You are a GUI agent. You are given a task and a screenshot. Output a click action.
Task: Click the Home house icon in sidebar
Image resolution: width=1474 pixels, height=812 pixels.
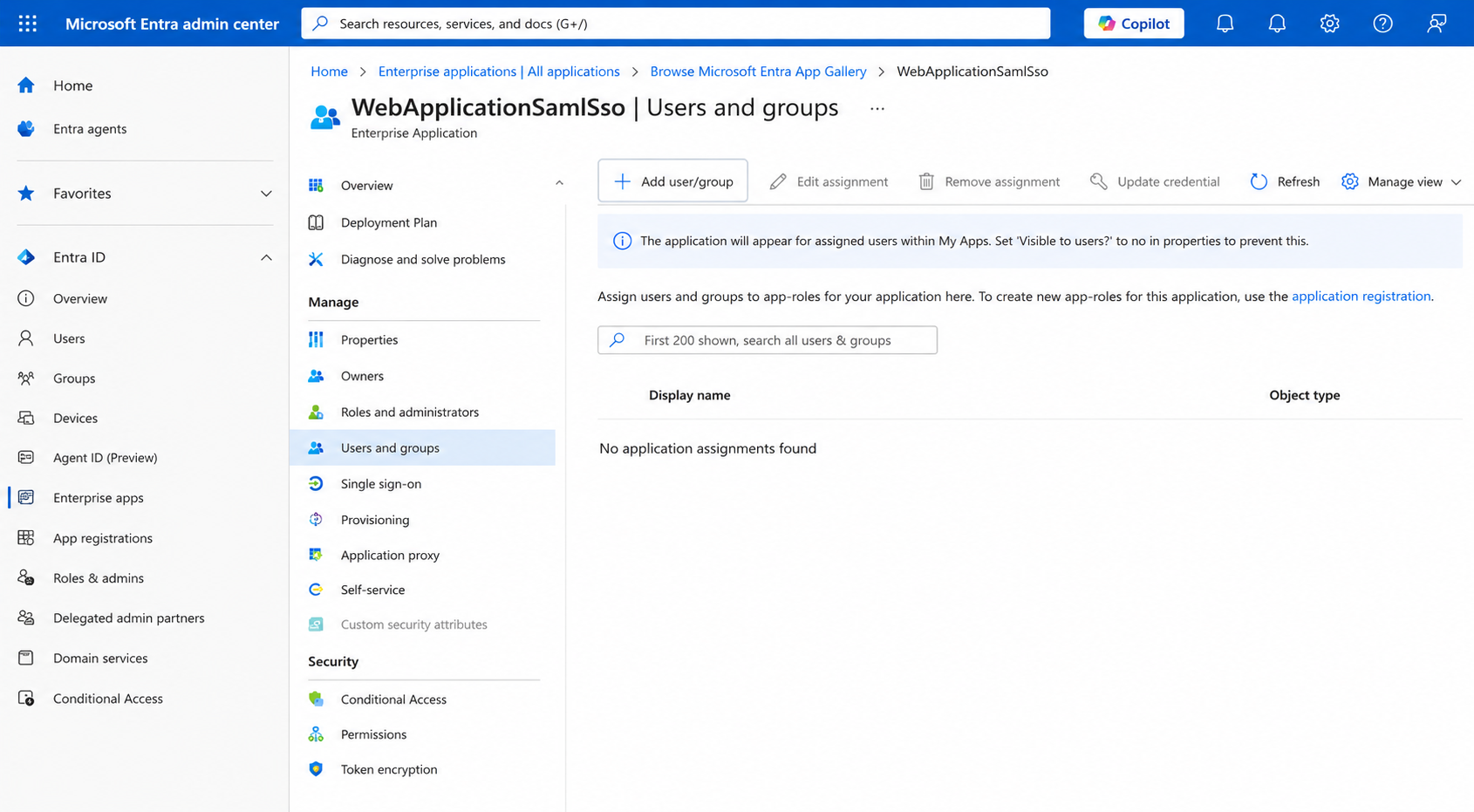[26, 85]
